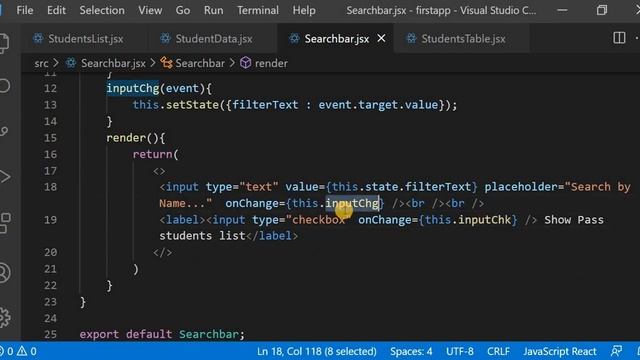Screen dimensions: 640x360
Task: Click the warning triangle status icon
Action: click(22, 351)
